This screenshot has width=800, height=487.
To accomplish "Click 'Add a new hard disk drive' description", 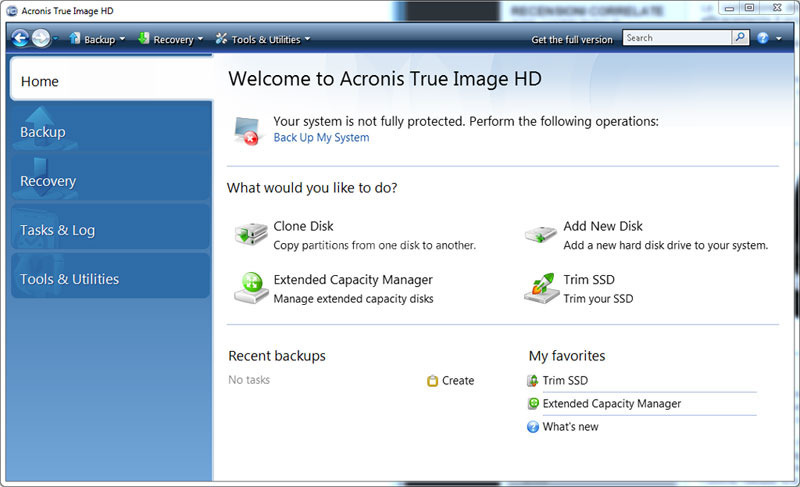I will pos(665,245).
